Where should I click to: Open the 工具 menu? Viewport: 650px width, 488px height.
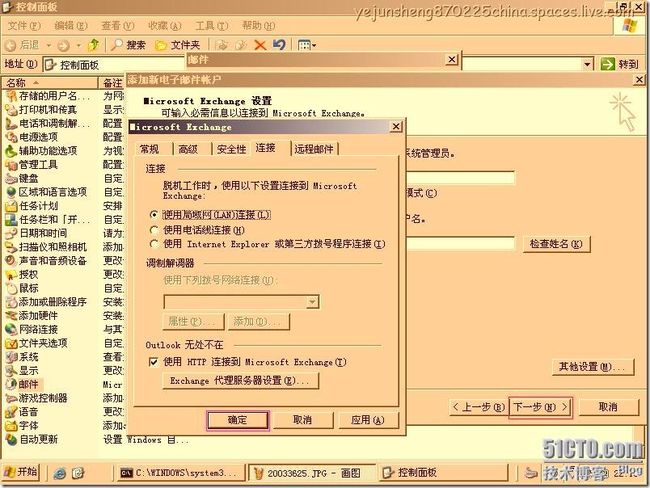[x=211, y=26]
